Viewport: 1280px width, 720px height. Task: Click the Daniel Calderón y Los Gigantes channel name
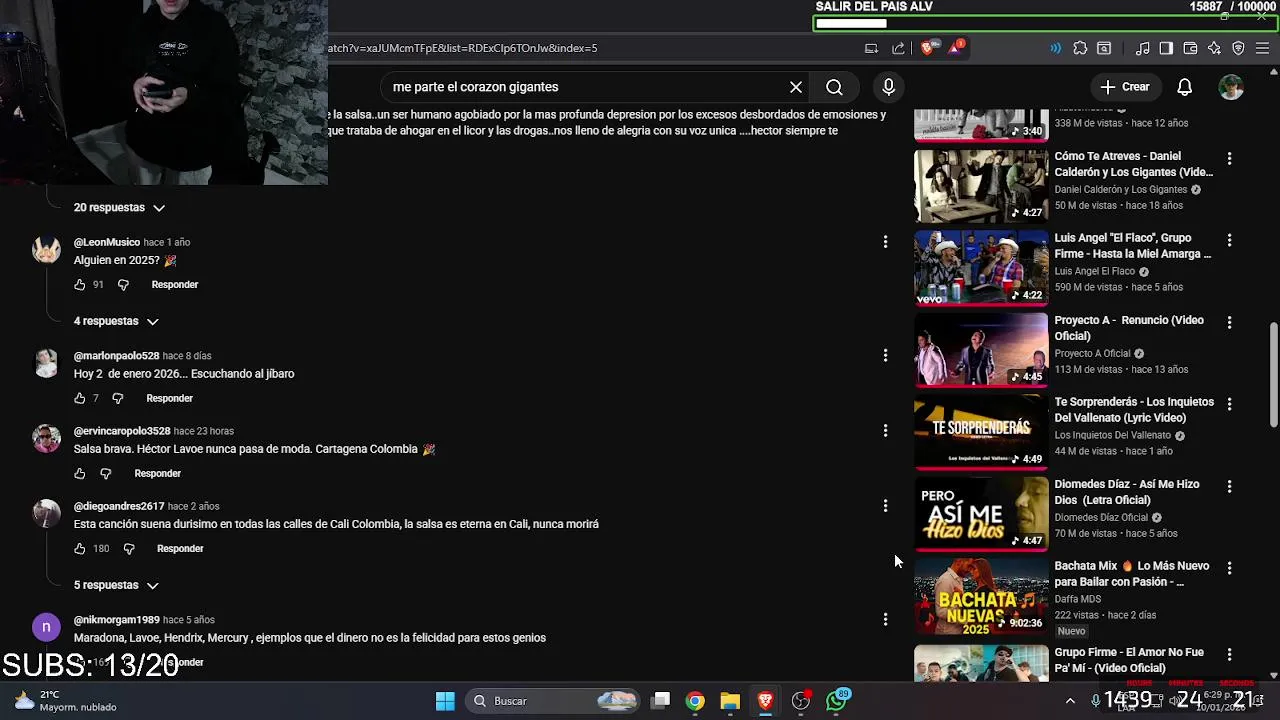pos(1121,190)
